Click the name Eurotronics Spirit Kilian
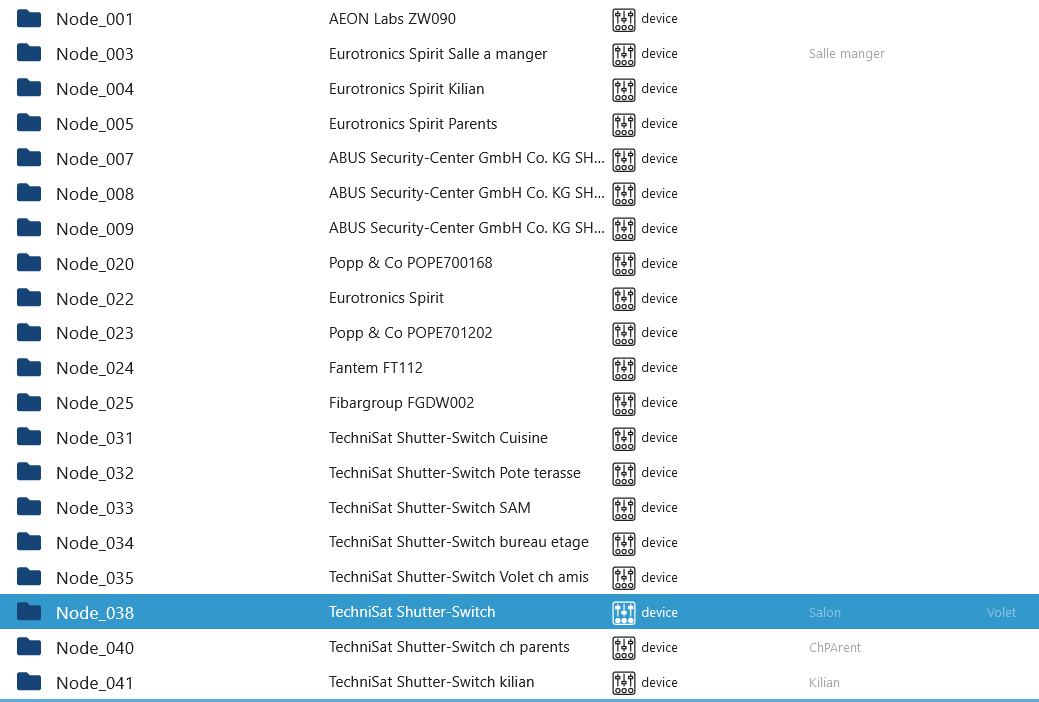The image size is (1039, 702). (406, 89)
